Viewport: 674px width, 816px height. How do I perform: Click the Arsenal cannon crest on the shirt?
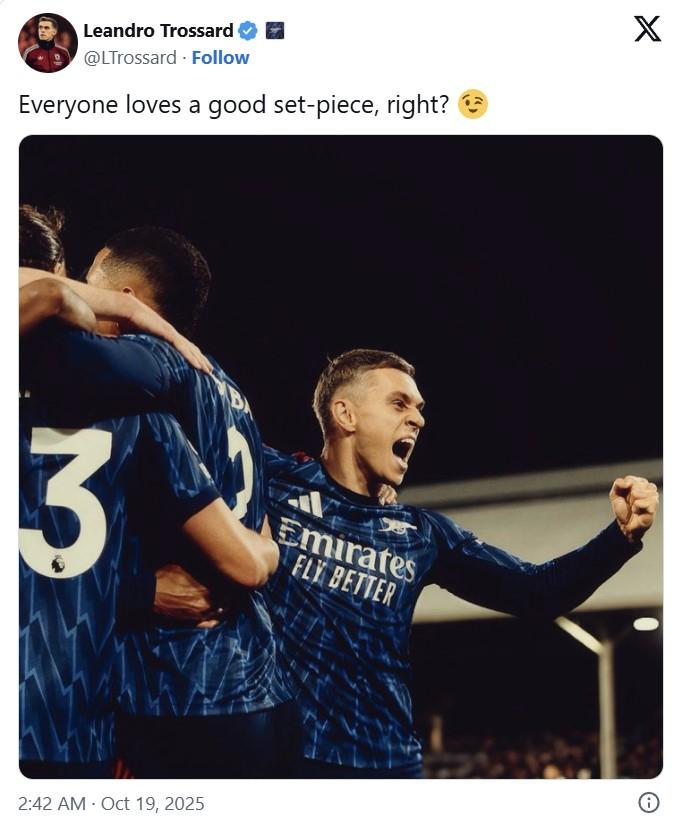pos(398,526)
